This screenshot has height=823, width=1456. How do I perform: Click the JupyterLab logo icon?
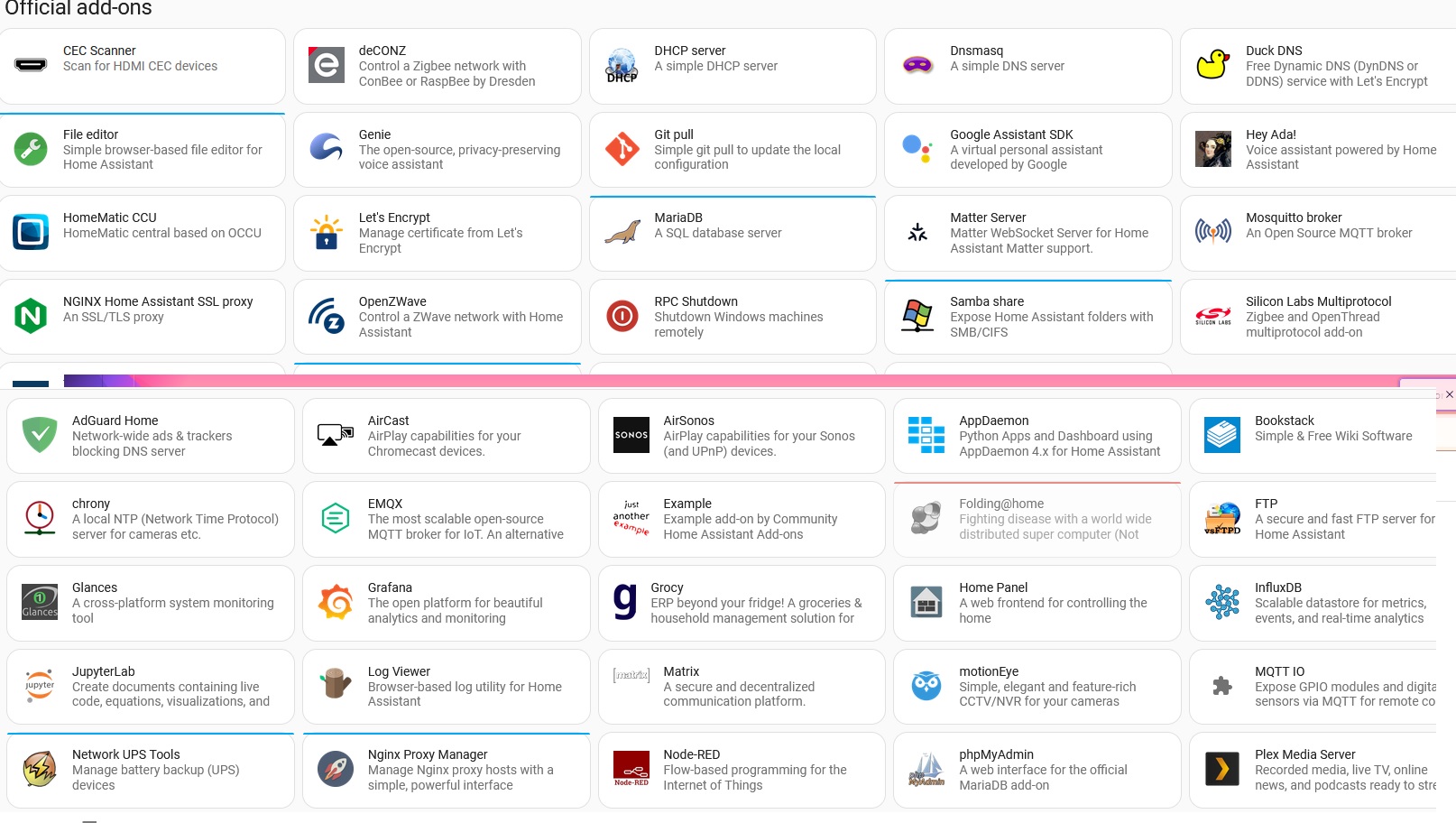40,686
